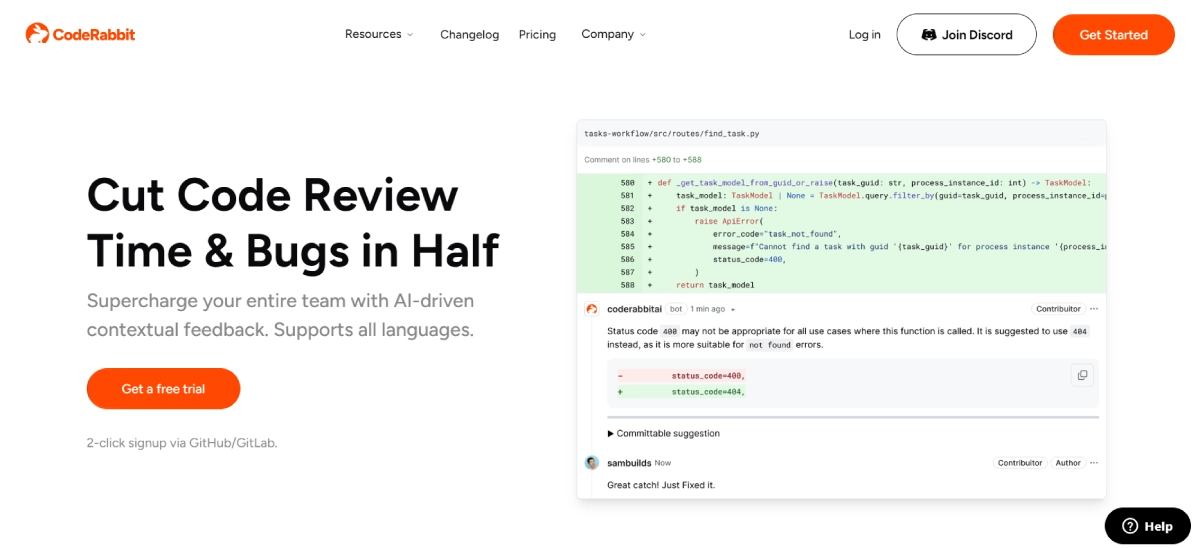Click the sambuilds user avatar
This screenshot has width=1200, height=548.
(x=592, y=463)
